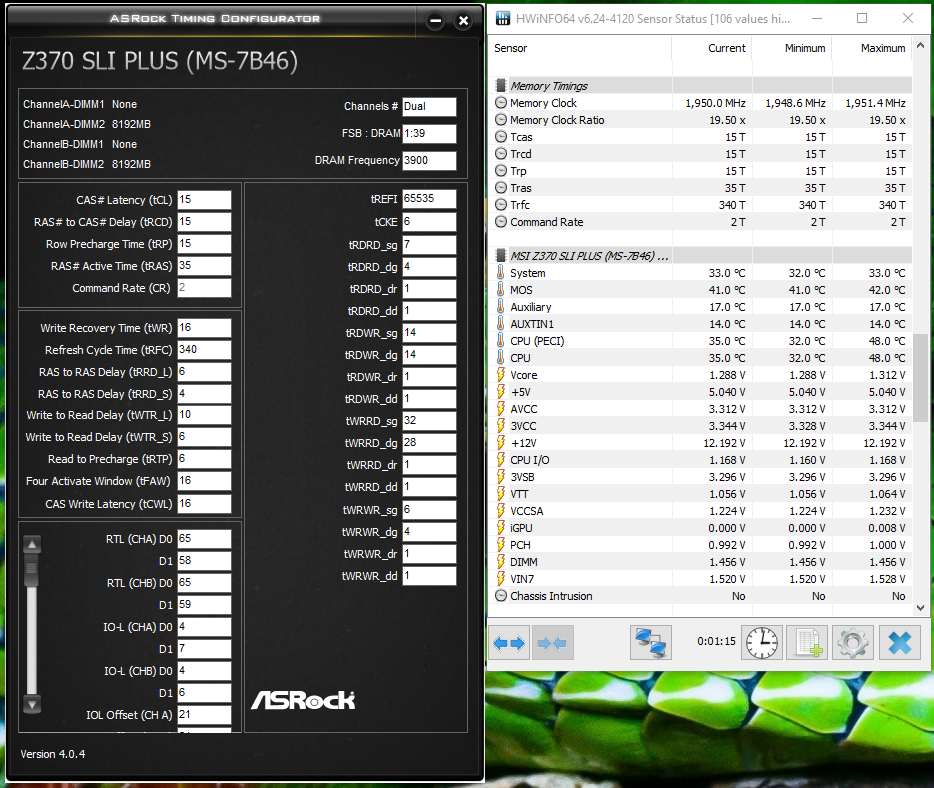Click the Trfc sensor row icon
The height and width of the screenshot is (788, 934).
click(501, 205)
